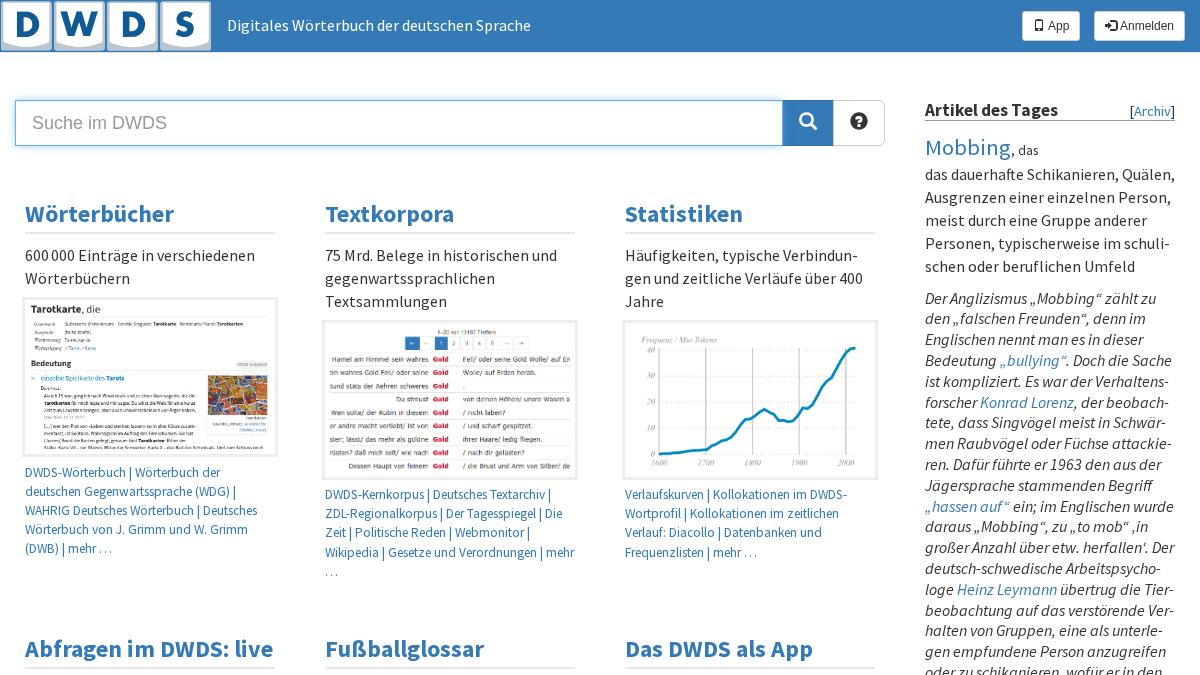1200x675 pixels.
Task: Open the Politische Reden link
Action: pos(400,533)
